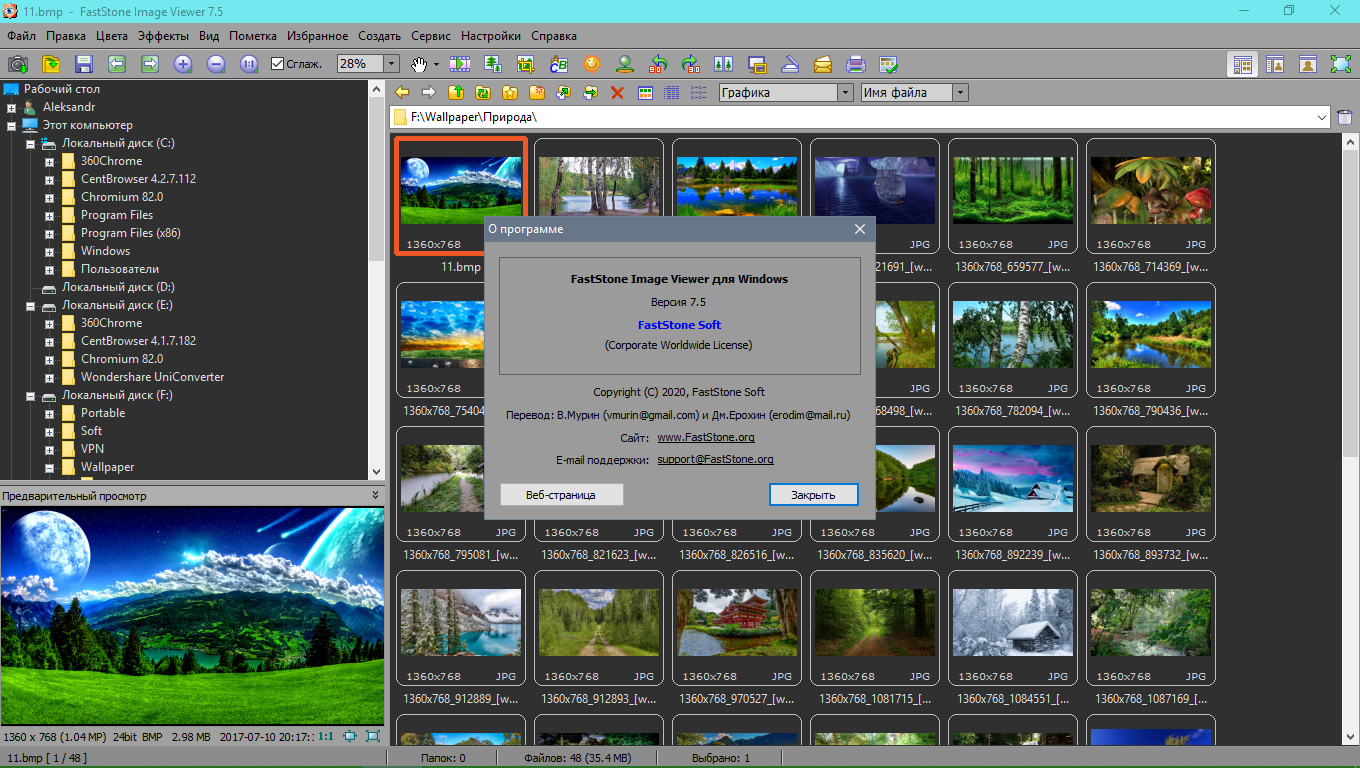Viewport: 1360px width, 768px height.
Task: Click the Scanner acquire icon
Action: [x=790, y=64]
